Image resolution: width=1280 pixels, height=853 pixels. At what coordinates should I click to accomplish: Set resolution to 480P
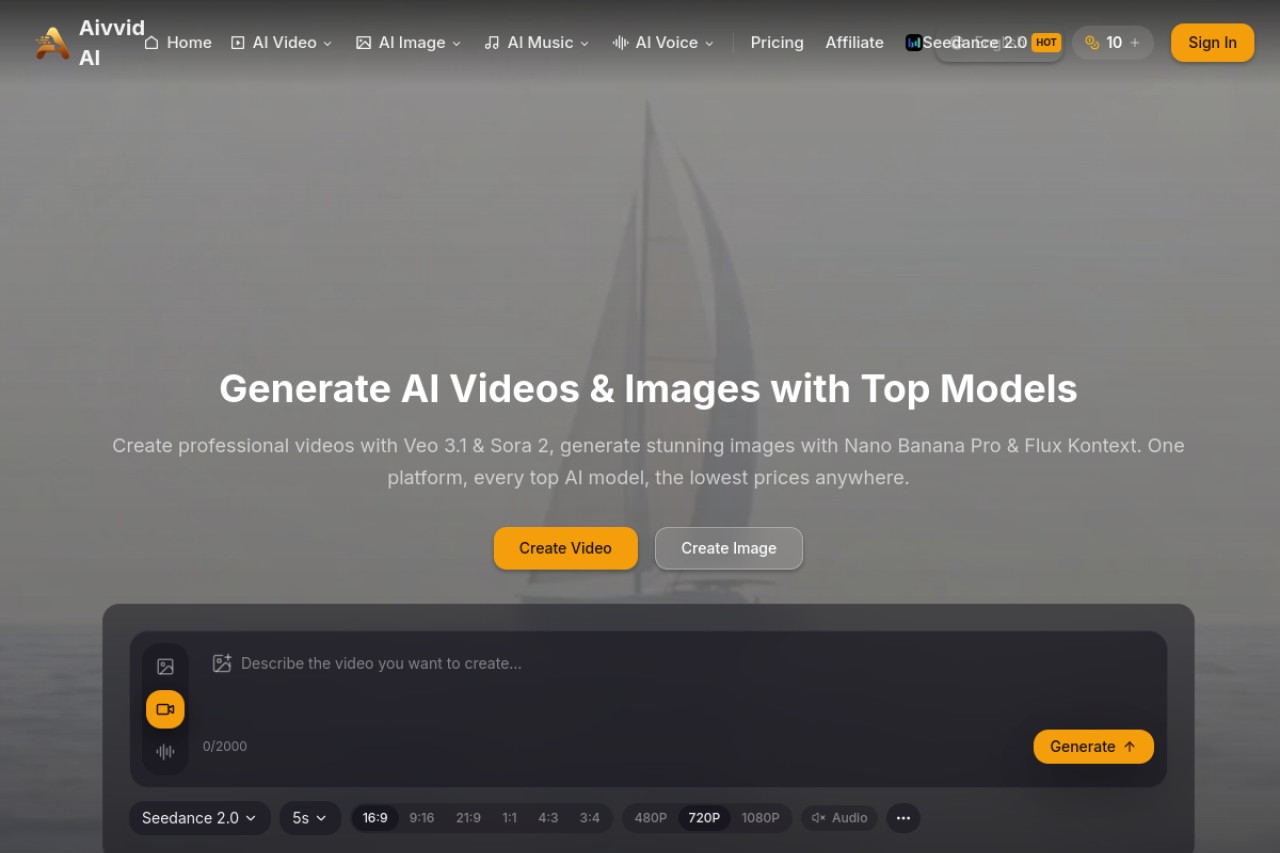651,818
